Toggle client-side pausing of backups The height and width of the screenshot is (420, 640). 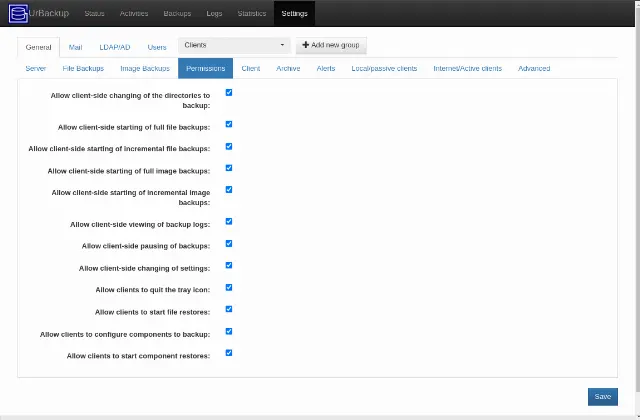[229, 243]
